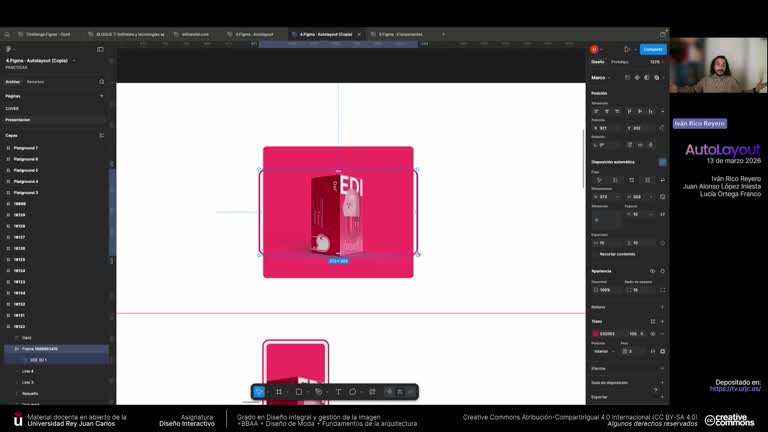768x432 pixels.
Task: Click the align top icon
Action: coord(629,112)
